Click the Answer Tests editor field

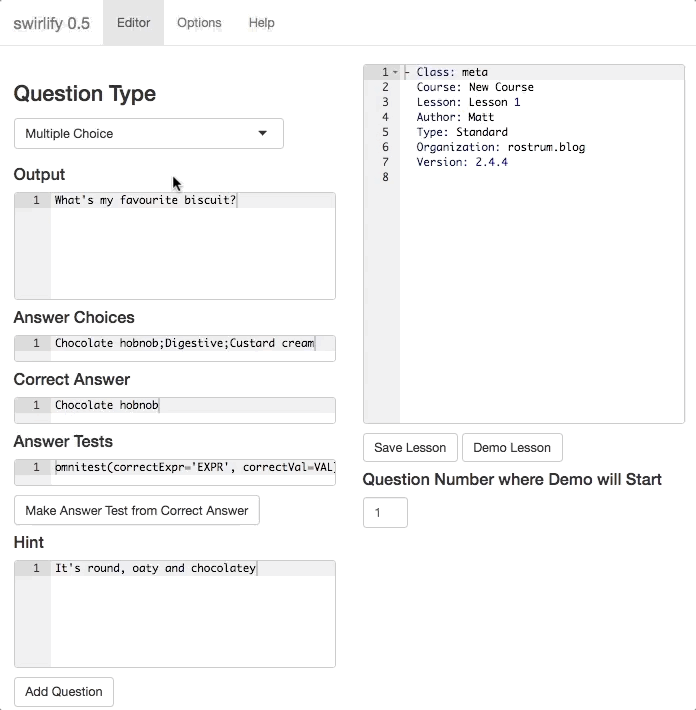[x=175, y=472]
